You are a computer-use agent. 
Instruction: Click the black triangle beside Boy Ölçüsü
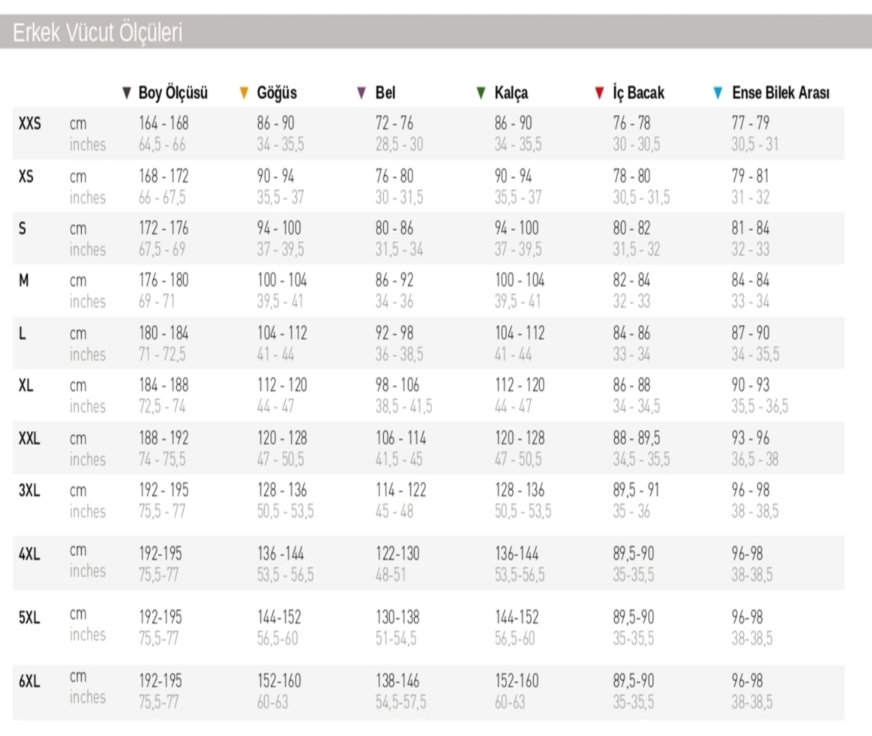pos(127,93)
